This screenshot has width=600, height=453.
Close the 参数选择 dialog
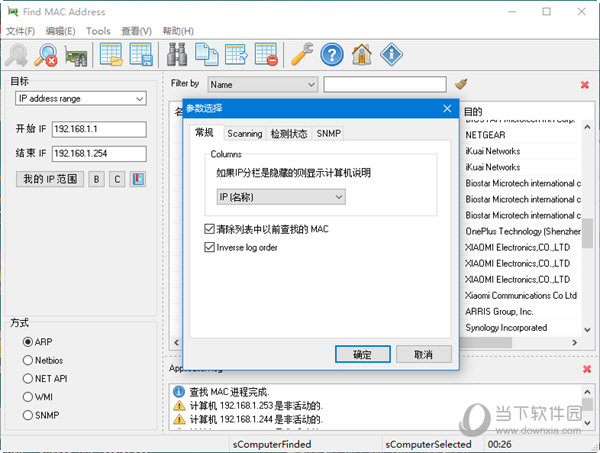[447, 109]
